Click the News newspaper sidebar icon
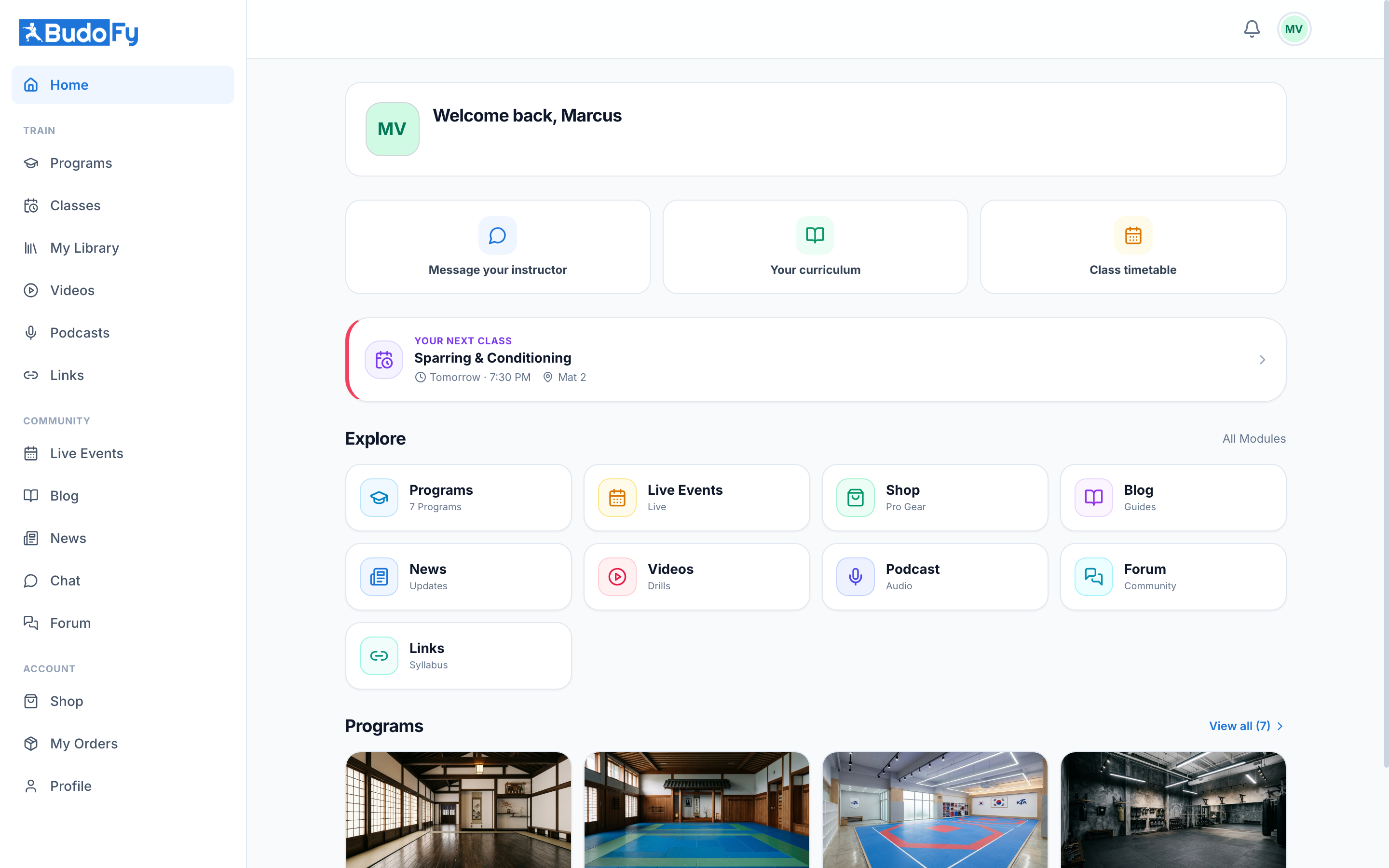Screen dimensions: 1389x868 31,539
